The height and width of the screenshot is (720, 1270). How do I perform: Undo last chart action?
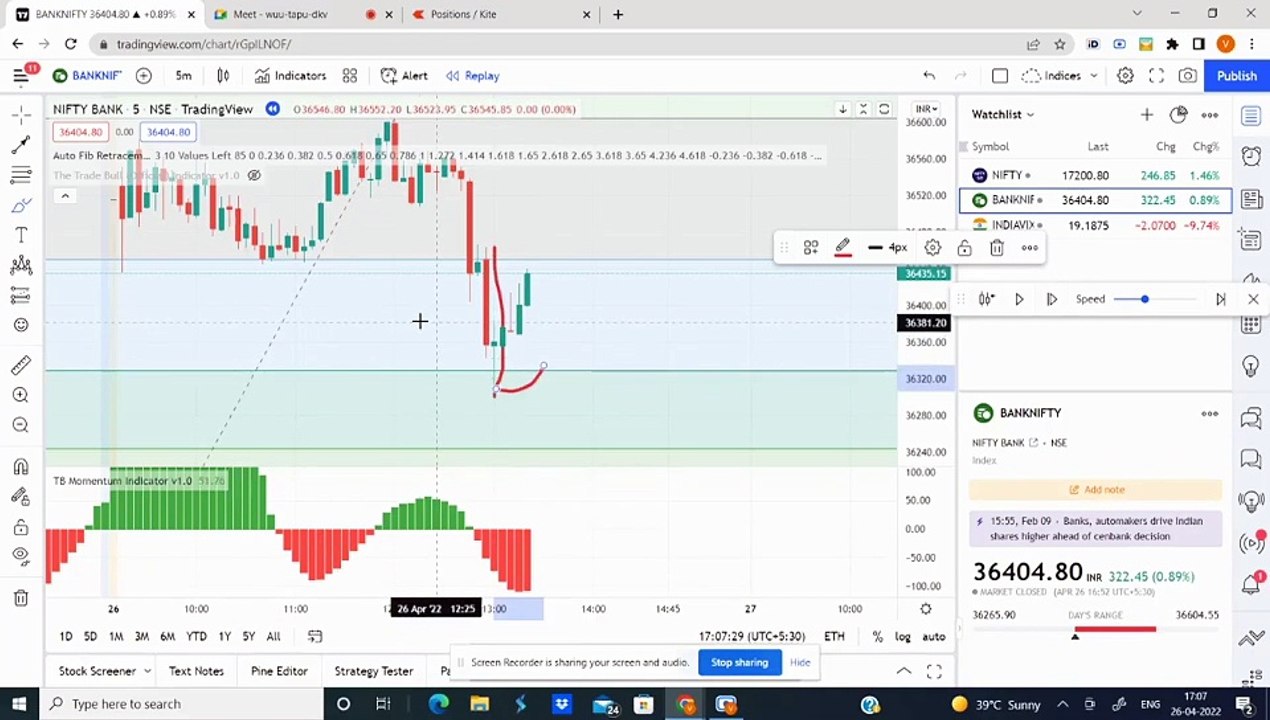(929, 76)
